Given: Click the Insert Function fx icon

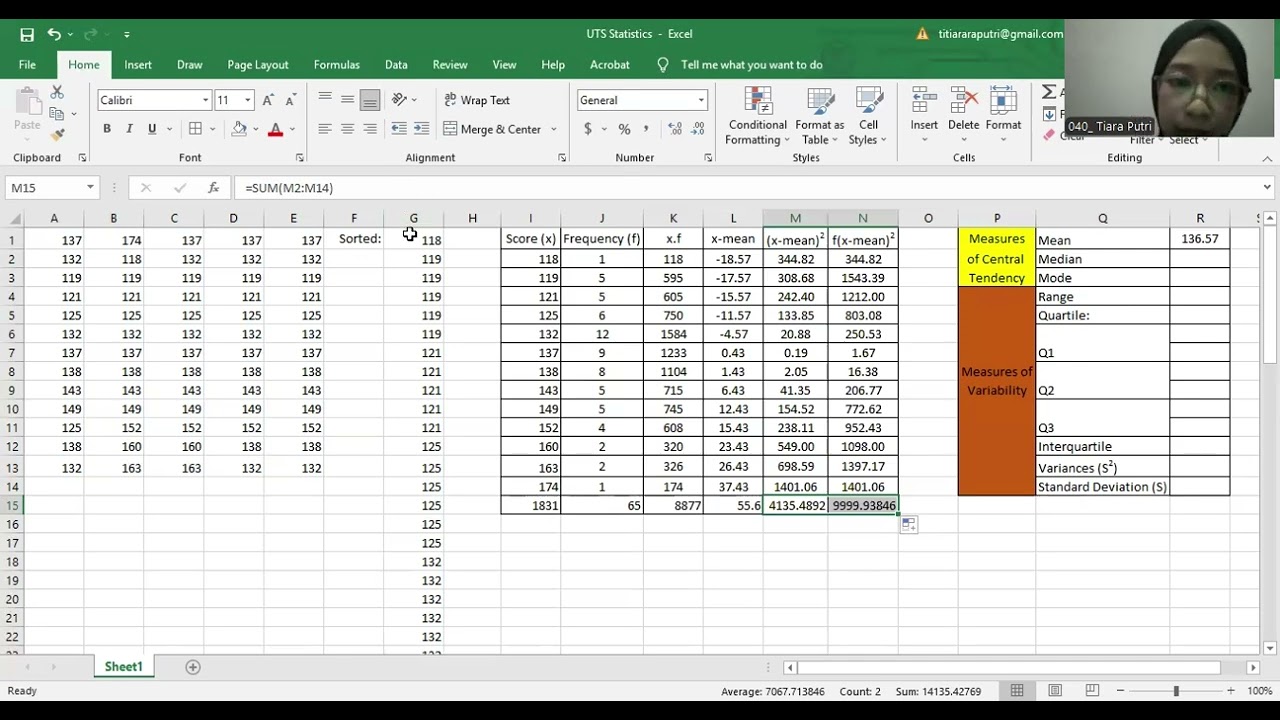Looking at the screenshot, I should pyautogui.click(x=213, y=187).
